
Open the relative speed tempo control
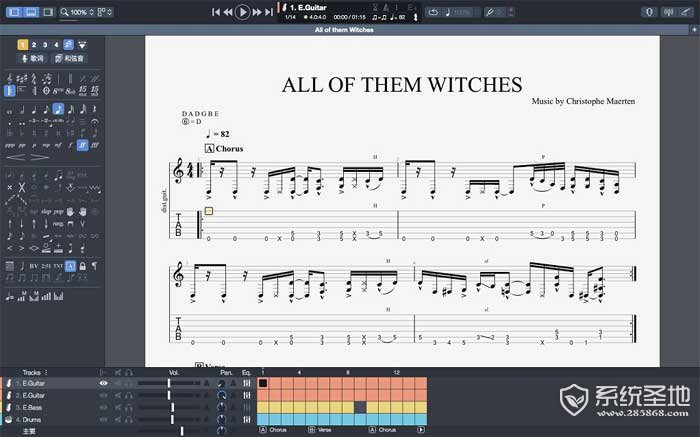pyautogui.click(x=459, y=12)
